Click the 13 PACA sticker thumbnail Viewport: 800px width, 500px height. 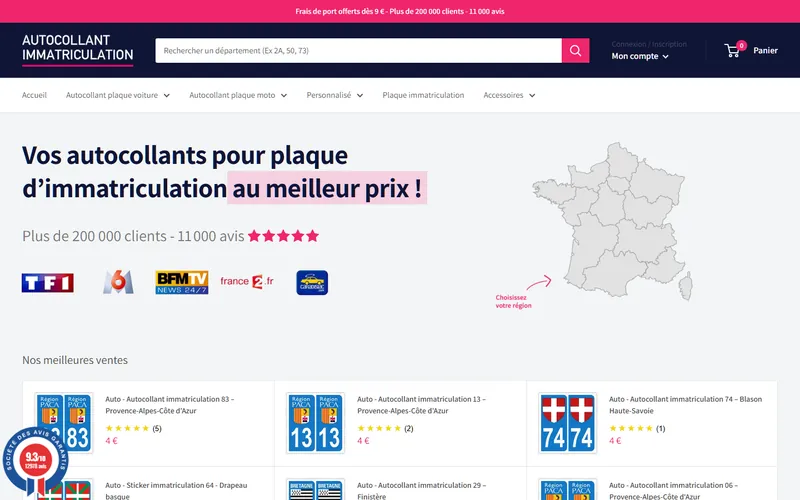pos(315,423)
